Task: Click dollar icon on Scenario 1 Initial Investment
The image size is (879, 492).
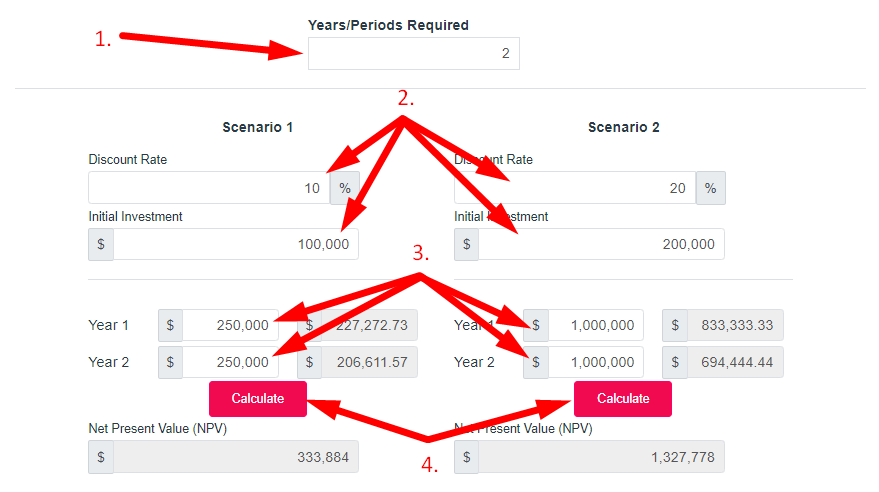Action: (101, 244)
